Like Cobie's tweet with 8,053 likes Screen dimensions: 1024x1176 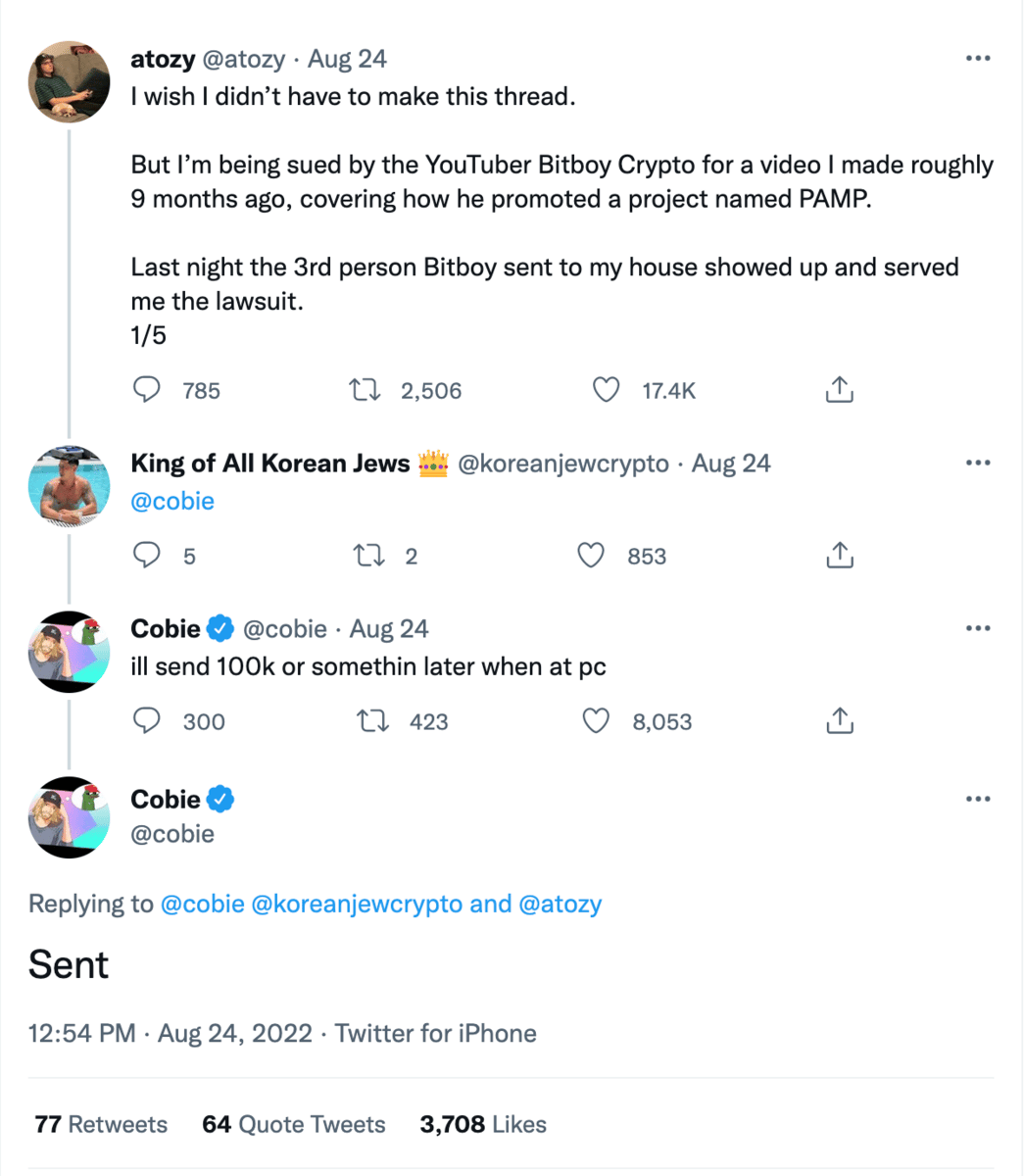[x=596, y=721]
